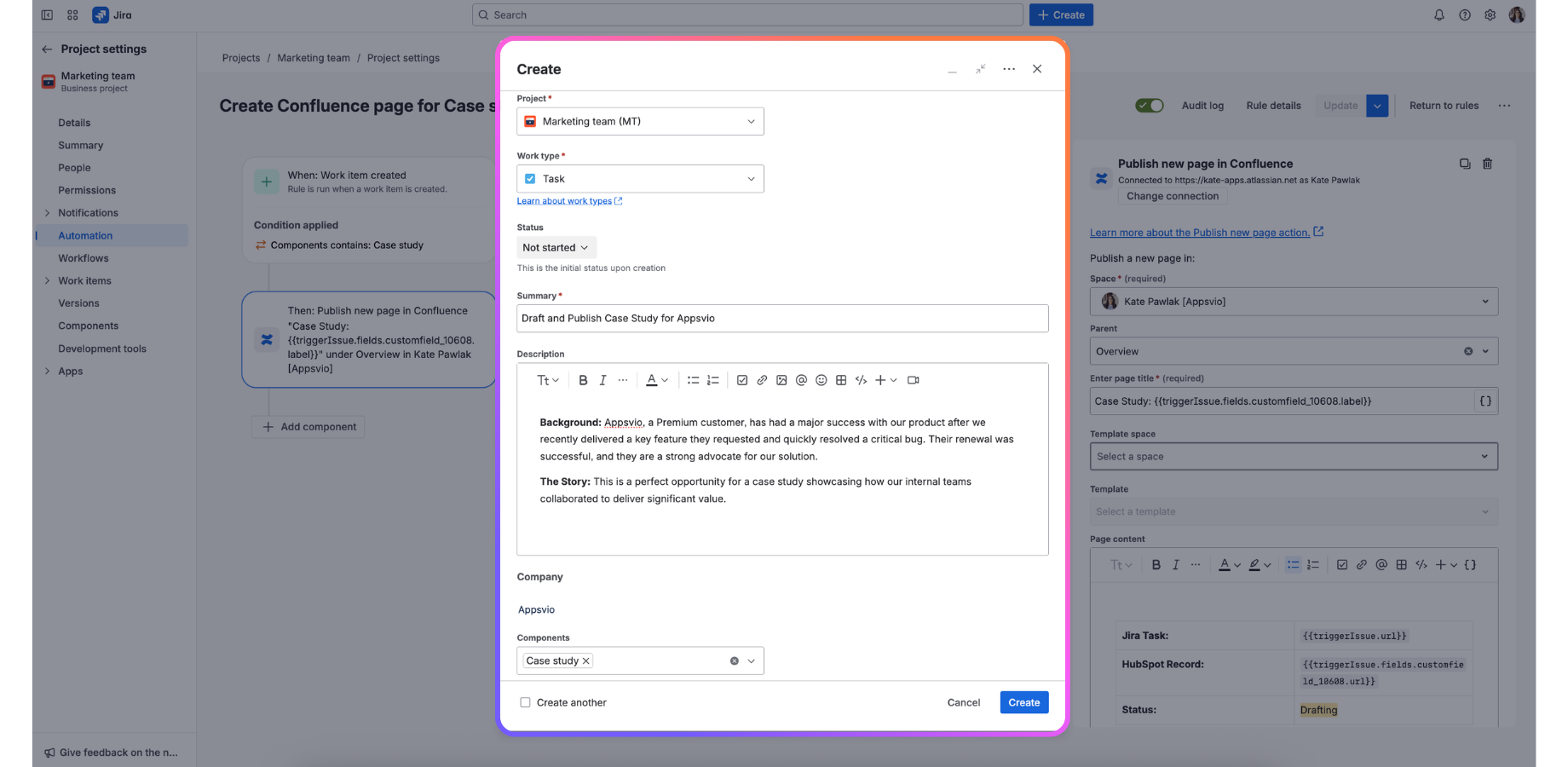Click Italic in the Description editor toolbar
This screenshot has width=1568, height=767.
tap(602, 380)
